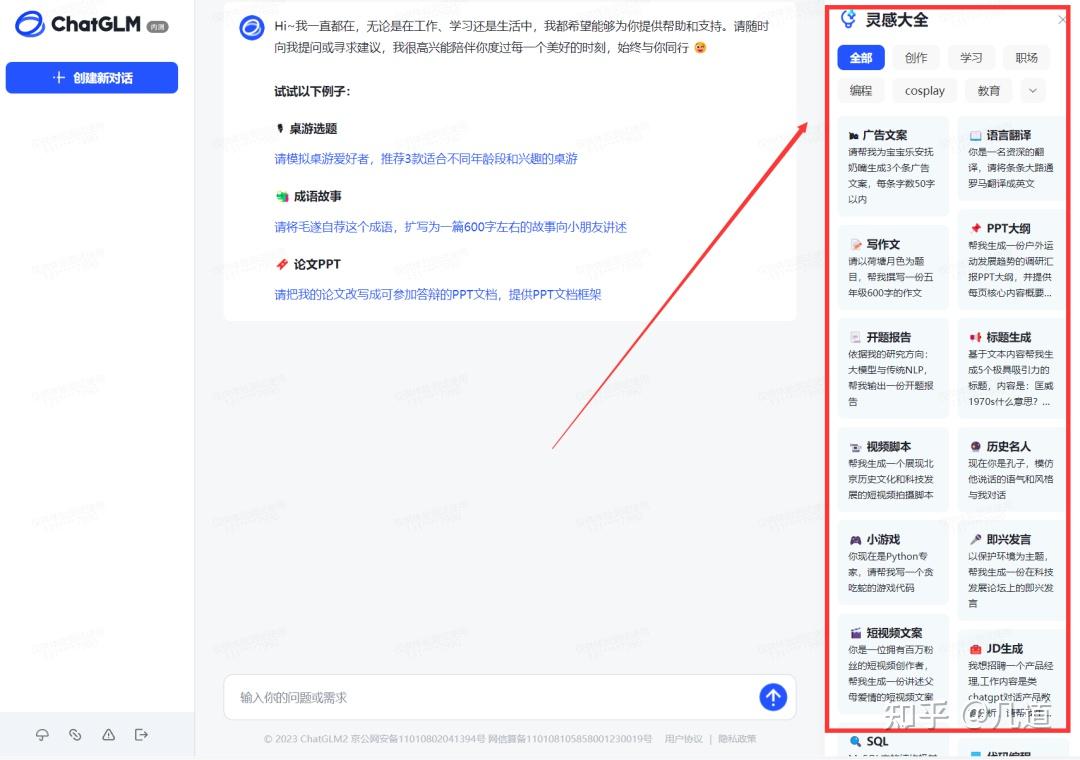Click the book icon of 语言翻译
Screen dimensions: 1080x760
pos(975,136)
